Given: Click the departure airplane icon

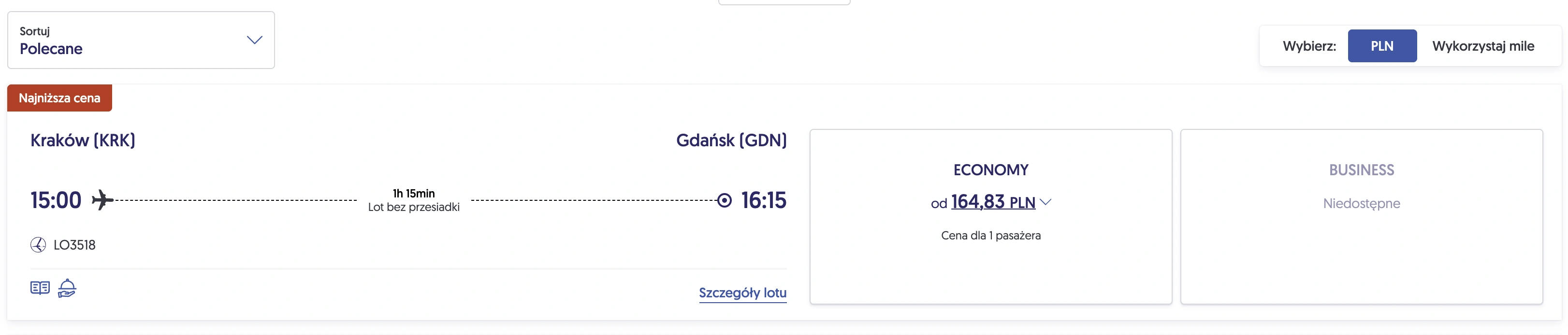Looking at the screenshot, I should click(x=102, y=200).
